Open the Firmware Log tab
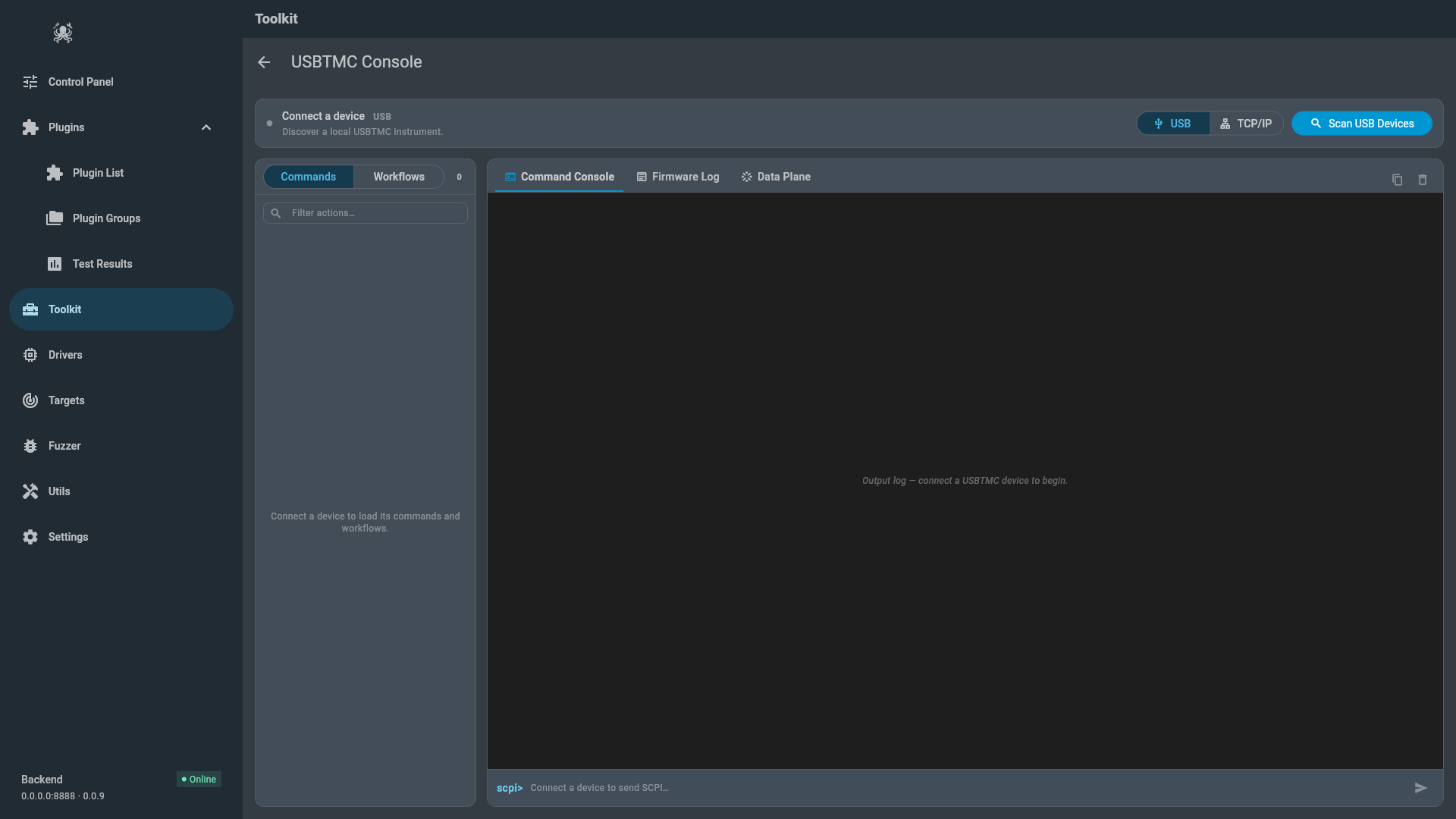The image size is (1456, 819). (x=678, y=177)
